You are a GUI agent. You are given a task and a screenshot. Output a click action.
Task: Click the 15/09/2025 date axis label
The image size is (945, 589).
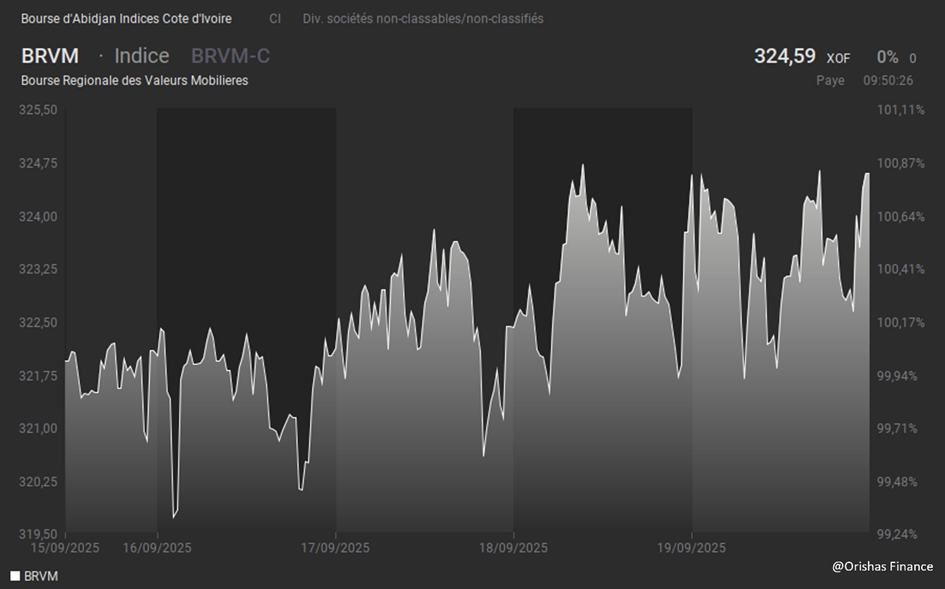click(65, 548)
